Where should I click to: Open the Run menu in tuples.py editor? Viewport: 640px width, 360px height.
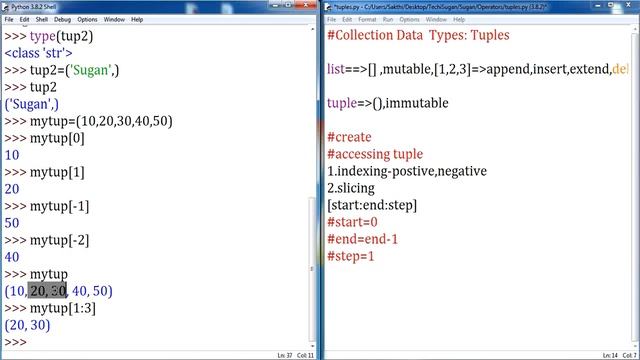pos(388,20)
